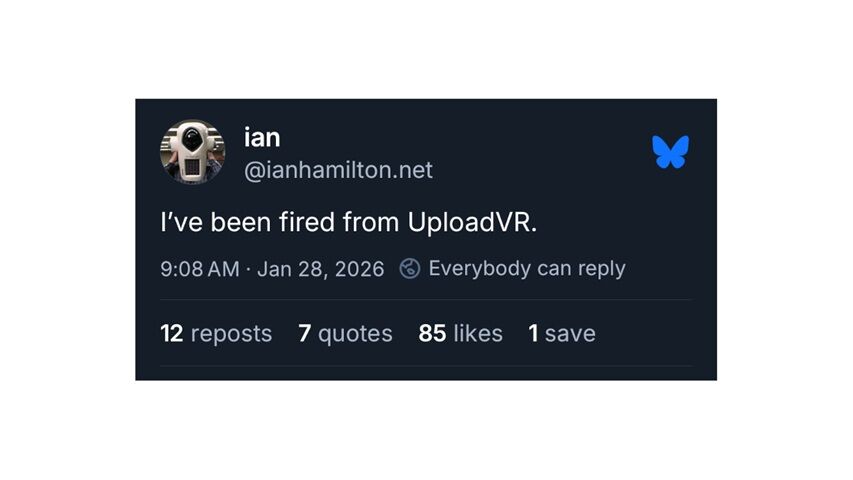The image size is (853, 480).
Task: Click the number 85 before likes
Action: tap(432, 333)
